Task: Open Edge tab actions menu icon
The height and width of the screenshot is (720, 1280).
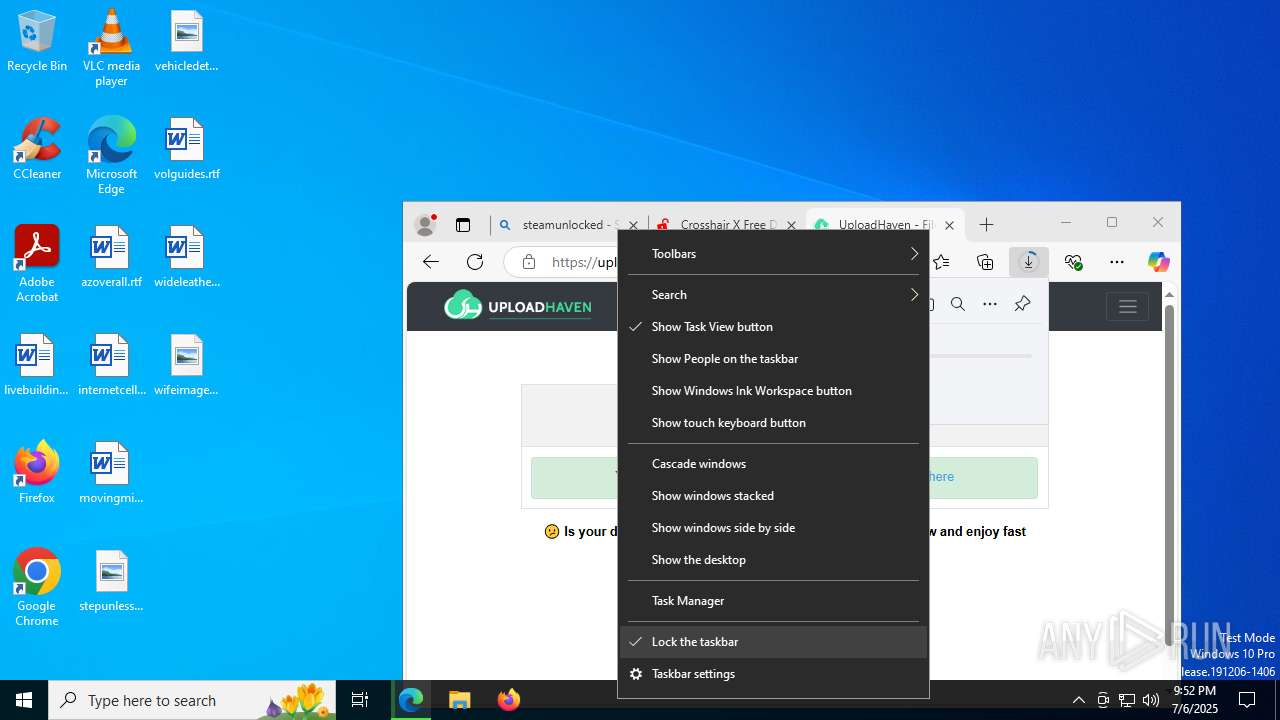Action: click(x=463, y=225)
